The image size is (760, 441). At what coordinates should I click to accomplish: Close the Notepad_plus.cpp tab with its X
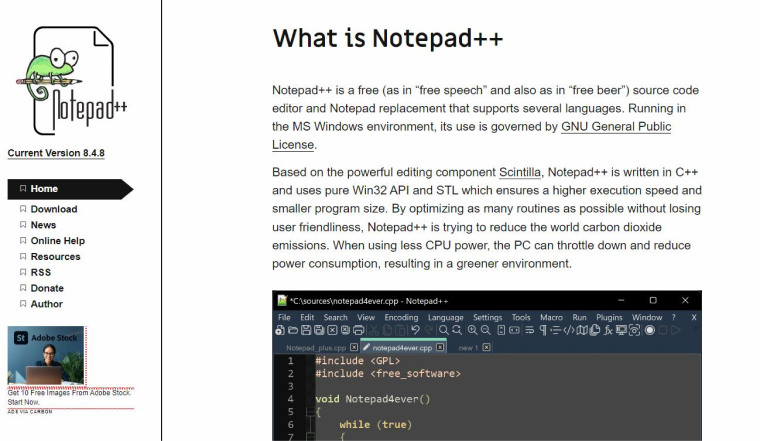tap(354, 347)
